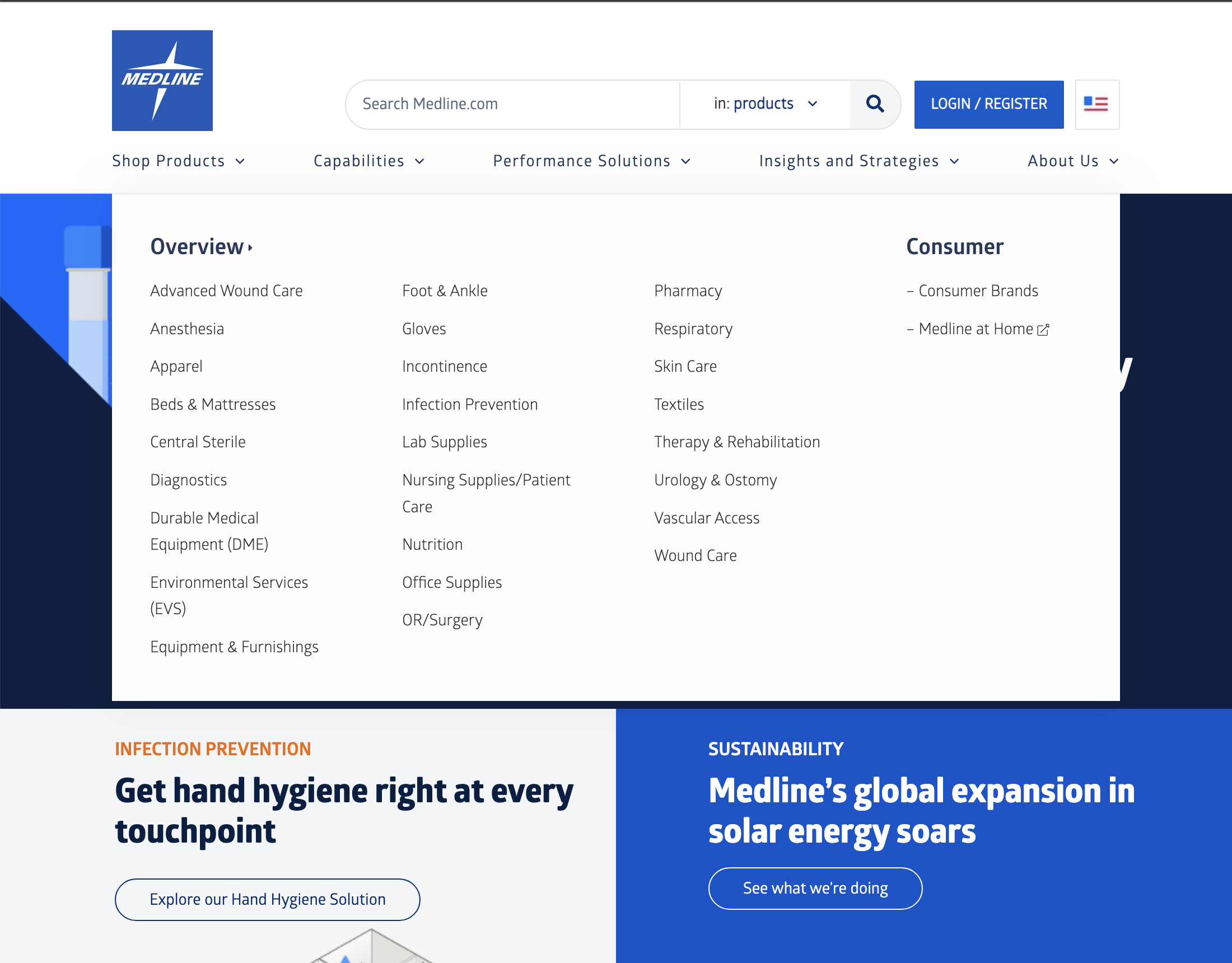This screenshot has height=963, width=1232.
Task: Go to Therapy & Rehabilitation category
Action: tap(736, 442)
